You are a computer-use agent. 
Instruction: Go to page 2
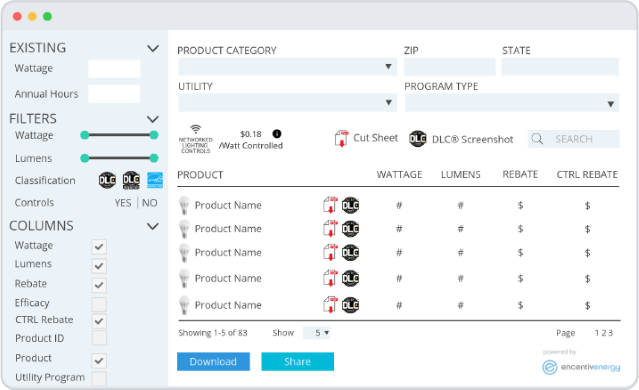pyautogui.click(x=604, y=333)
